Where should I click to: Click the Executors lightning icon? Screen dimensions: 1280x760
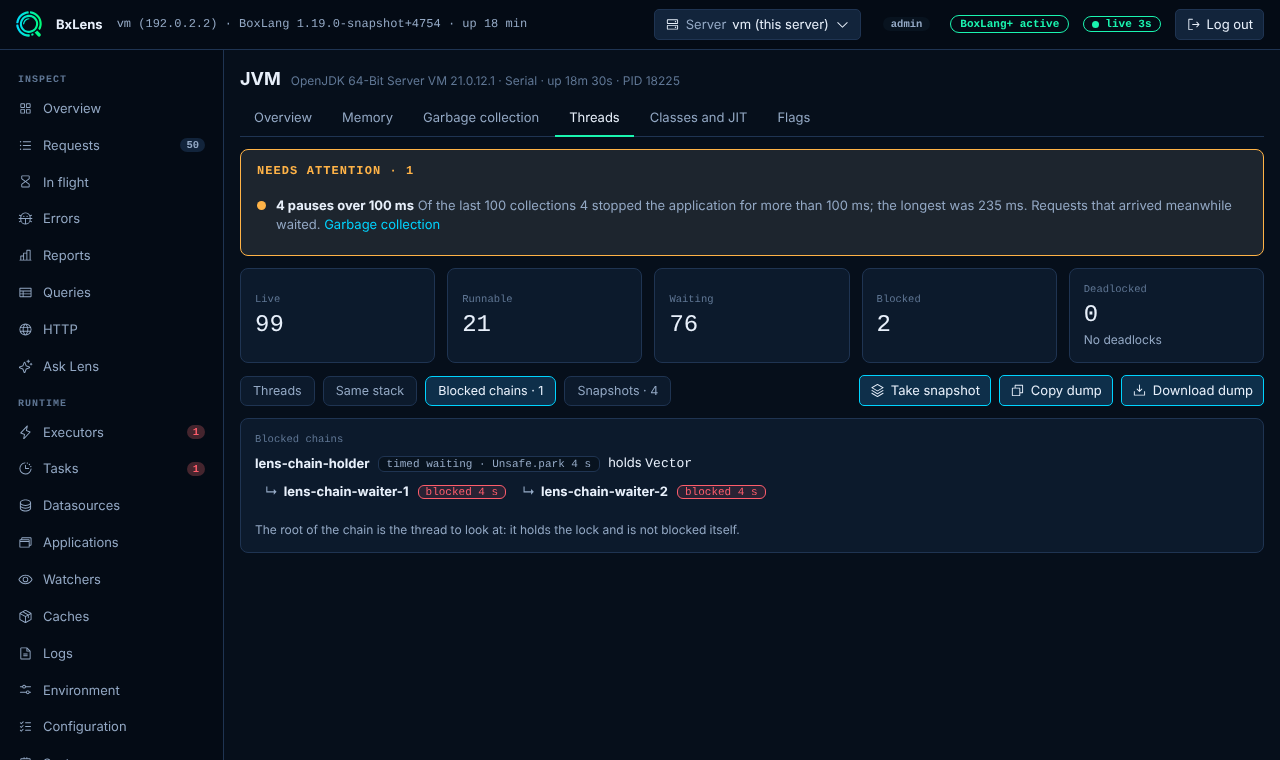[26, 432]
